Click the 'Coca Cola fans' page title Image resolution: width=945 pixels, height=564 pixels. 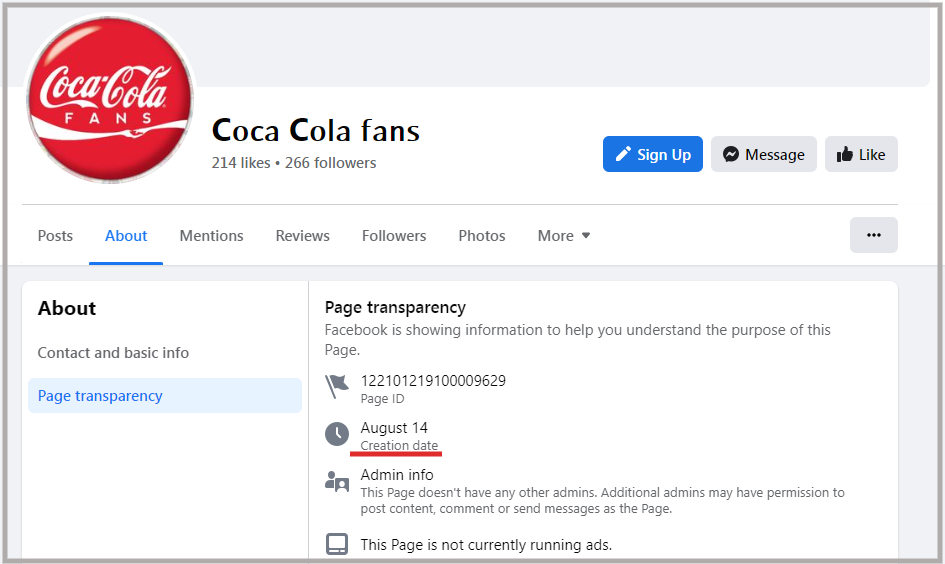316,130
